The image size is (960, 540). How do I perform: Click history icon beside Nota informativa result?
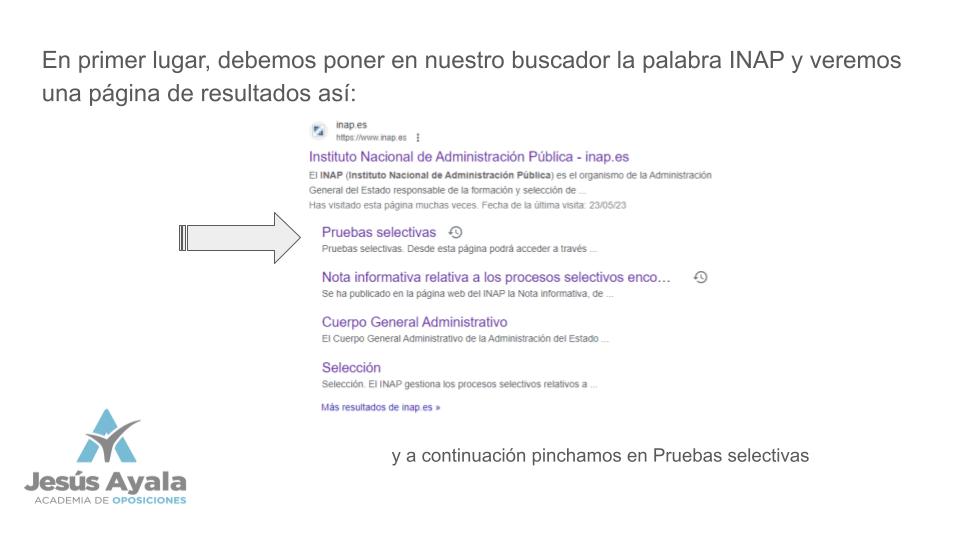tap(700, 277)
